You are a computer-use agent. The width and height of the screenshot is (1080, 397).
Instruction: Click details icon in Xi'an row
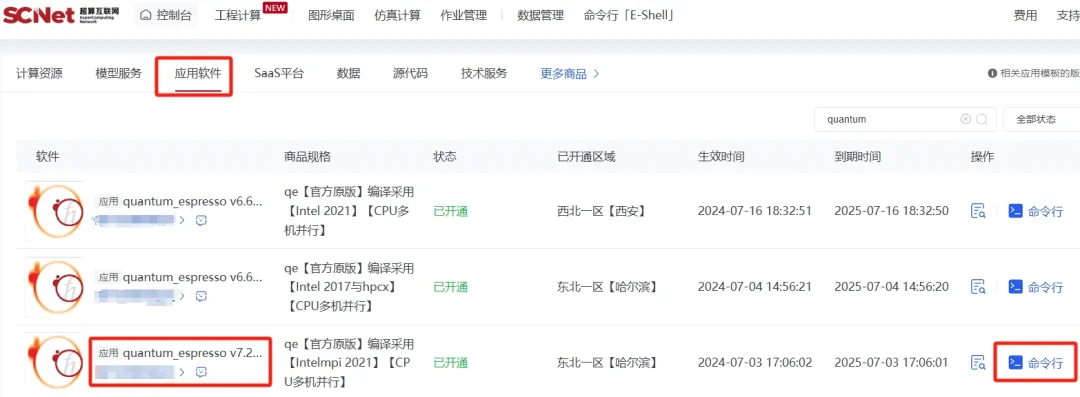click(978, 211)
